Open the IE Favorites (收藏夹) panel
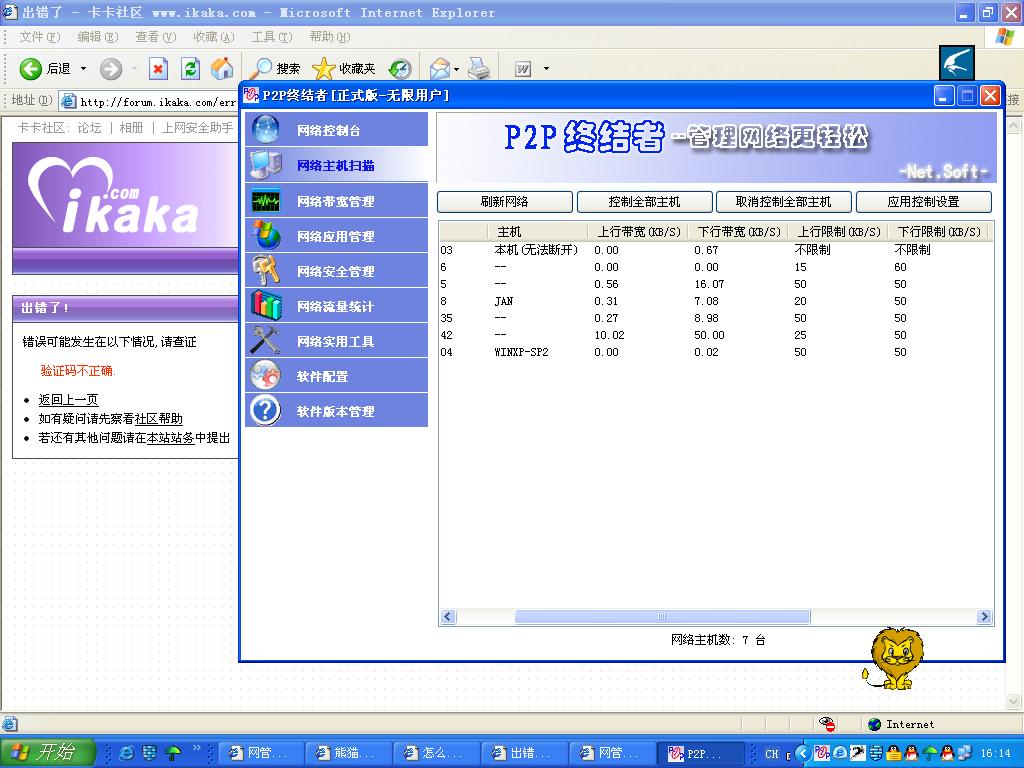The width and height of the screenshot is (1024, 768). click(x=344, y=68)
